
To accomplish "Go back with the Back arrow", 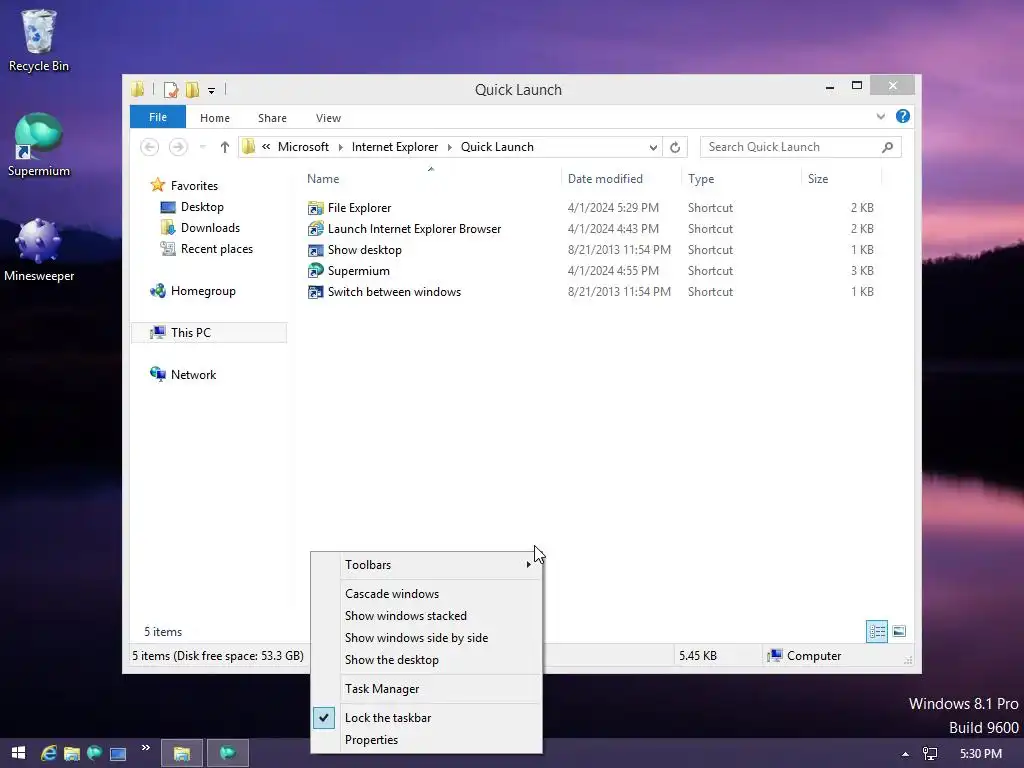I will (x=150, y=147).
